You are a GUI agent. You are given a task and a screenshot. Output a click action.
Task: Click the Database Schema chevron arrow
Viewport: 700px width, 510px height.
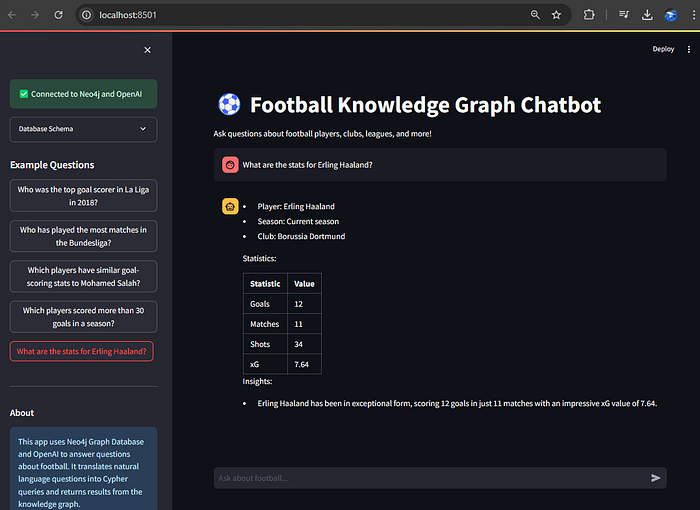click(x=143, y=129)
